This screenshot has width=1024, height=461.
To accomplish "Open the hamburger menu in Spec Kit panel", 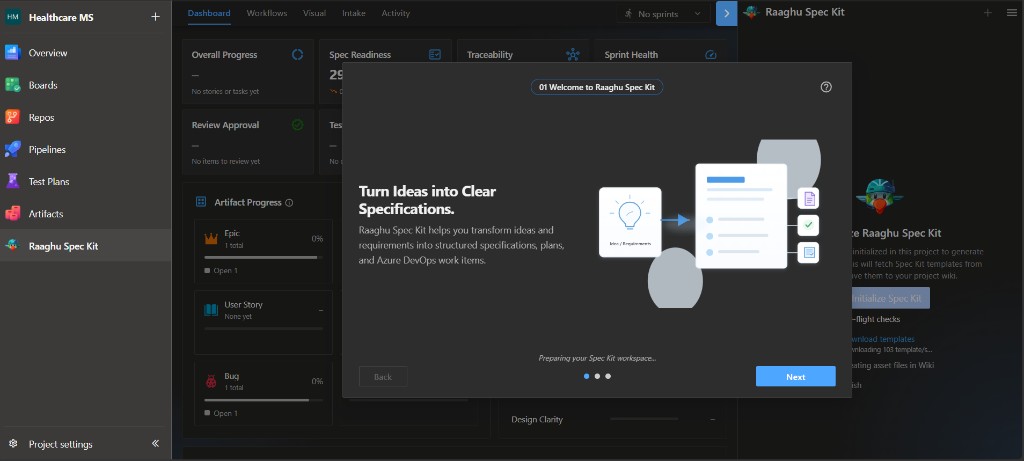I will [1012, 12].
